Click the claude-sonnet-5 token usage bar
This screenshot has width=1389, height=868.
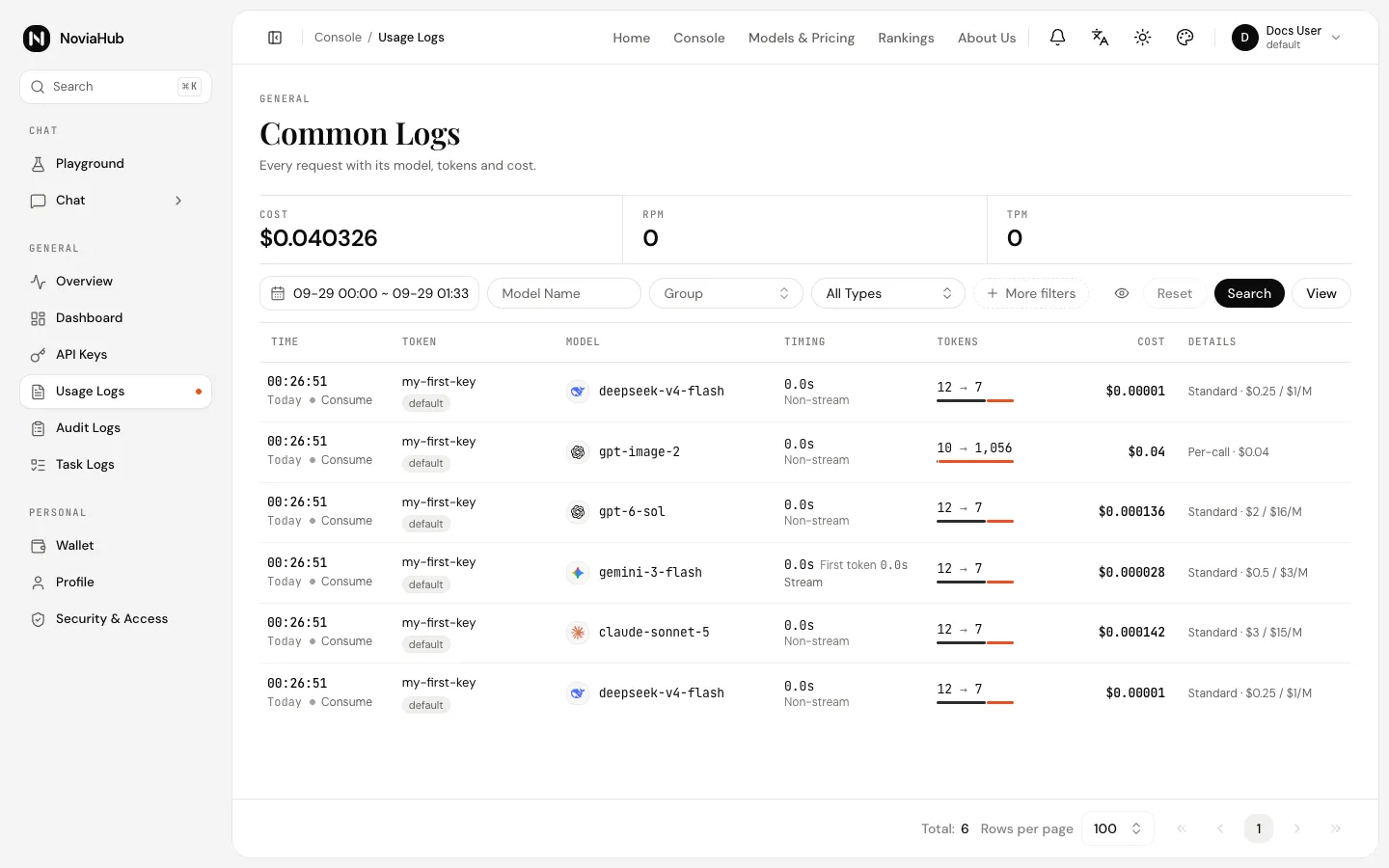tap(975, 642)
